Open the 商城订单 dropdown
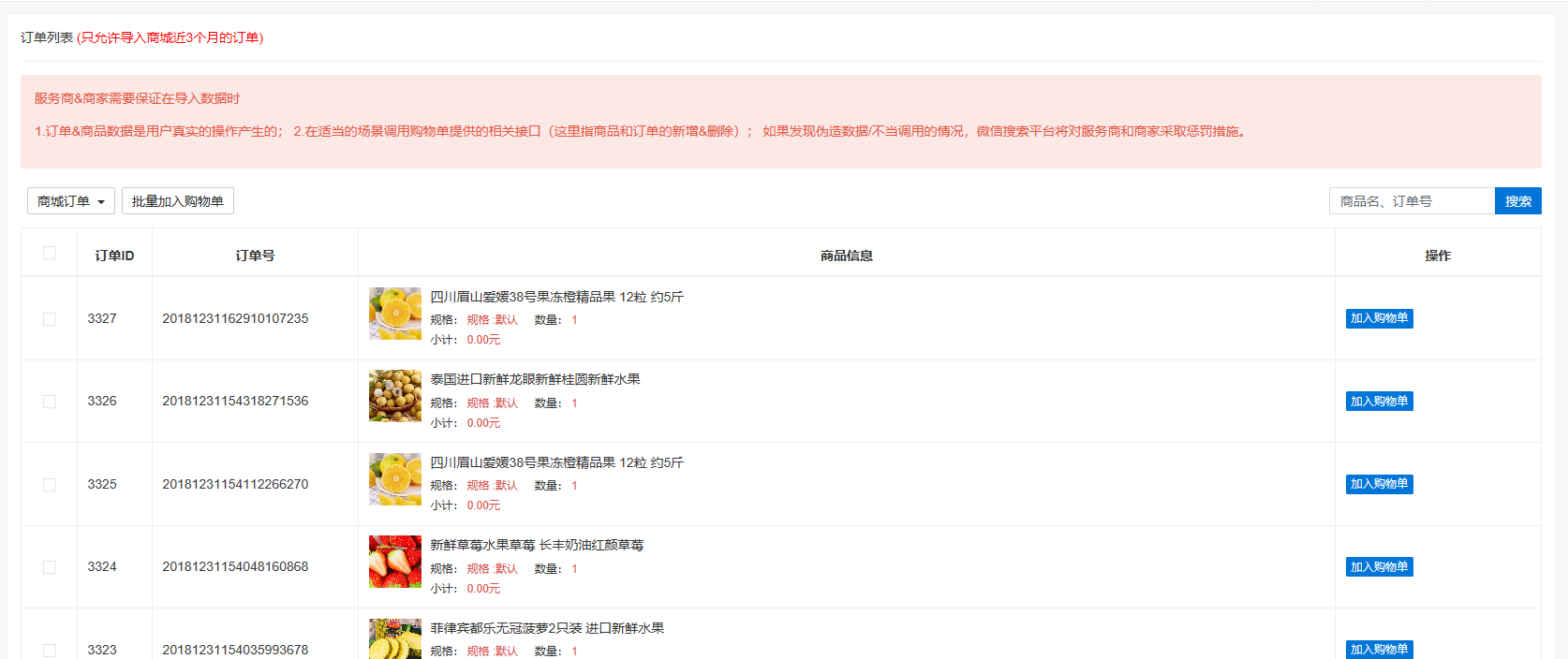The height and width of the screenshot is (659, 1568). coord(70,201)
